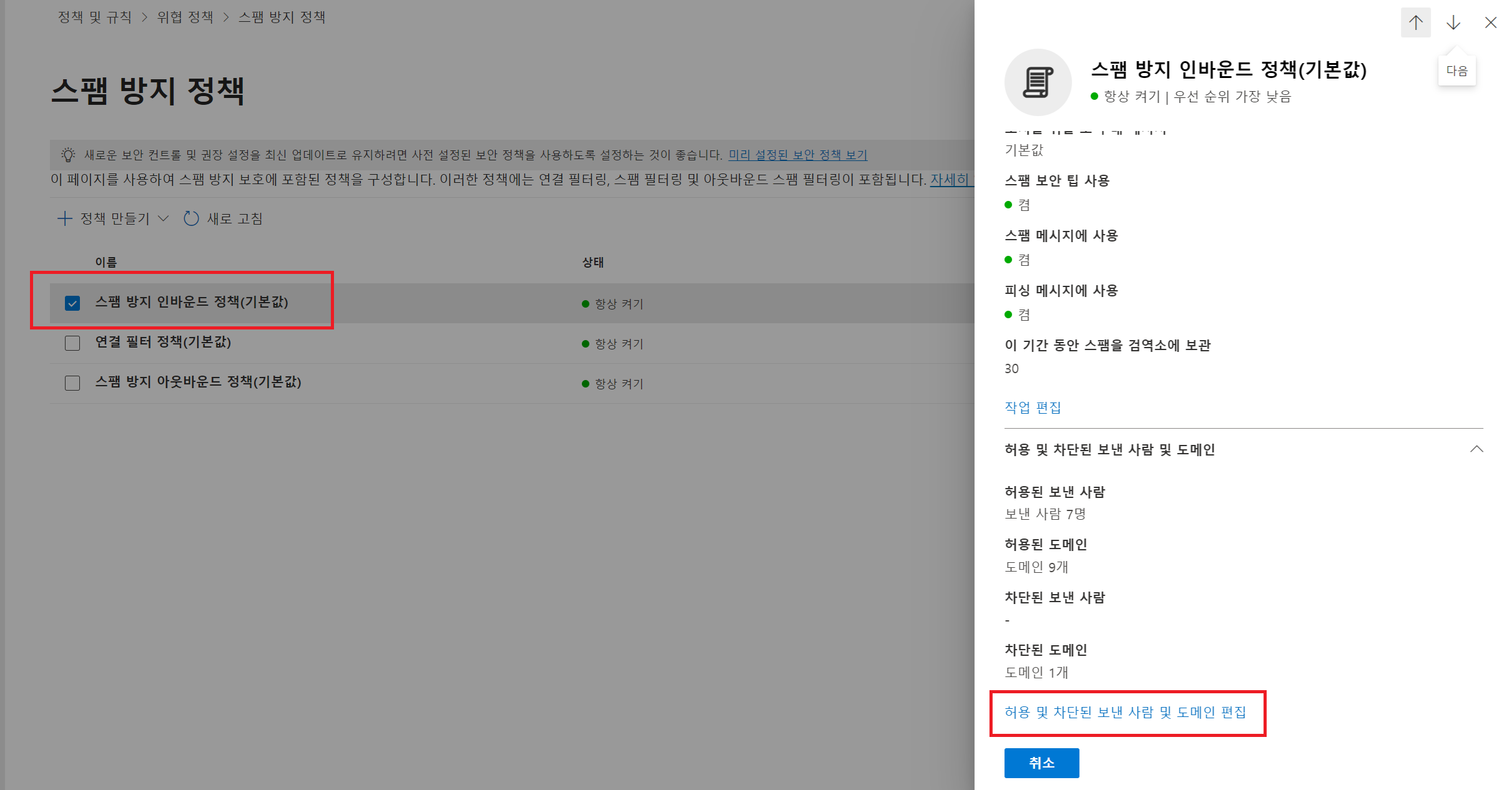Image resolution: width=1512 pixels, height=790 pixels.
Task: Click the up arrow previous item icon
Action: point(1415,23)
